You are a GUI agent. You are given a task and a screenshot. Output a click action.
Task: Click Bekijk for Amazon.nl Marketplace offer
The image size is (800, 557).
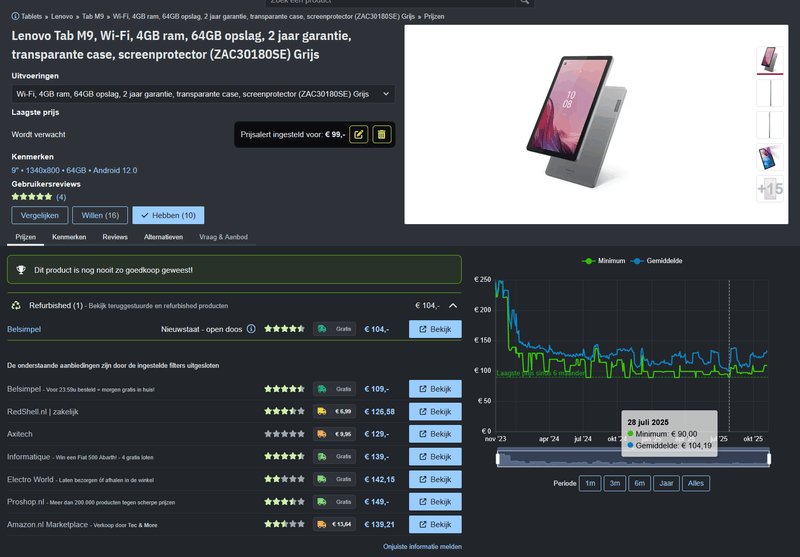(x=435, y=524)
